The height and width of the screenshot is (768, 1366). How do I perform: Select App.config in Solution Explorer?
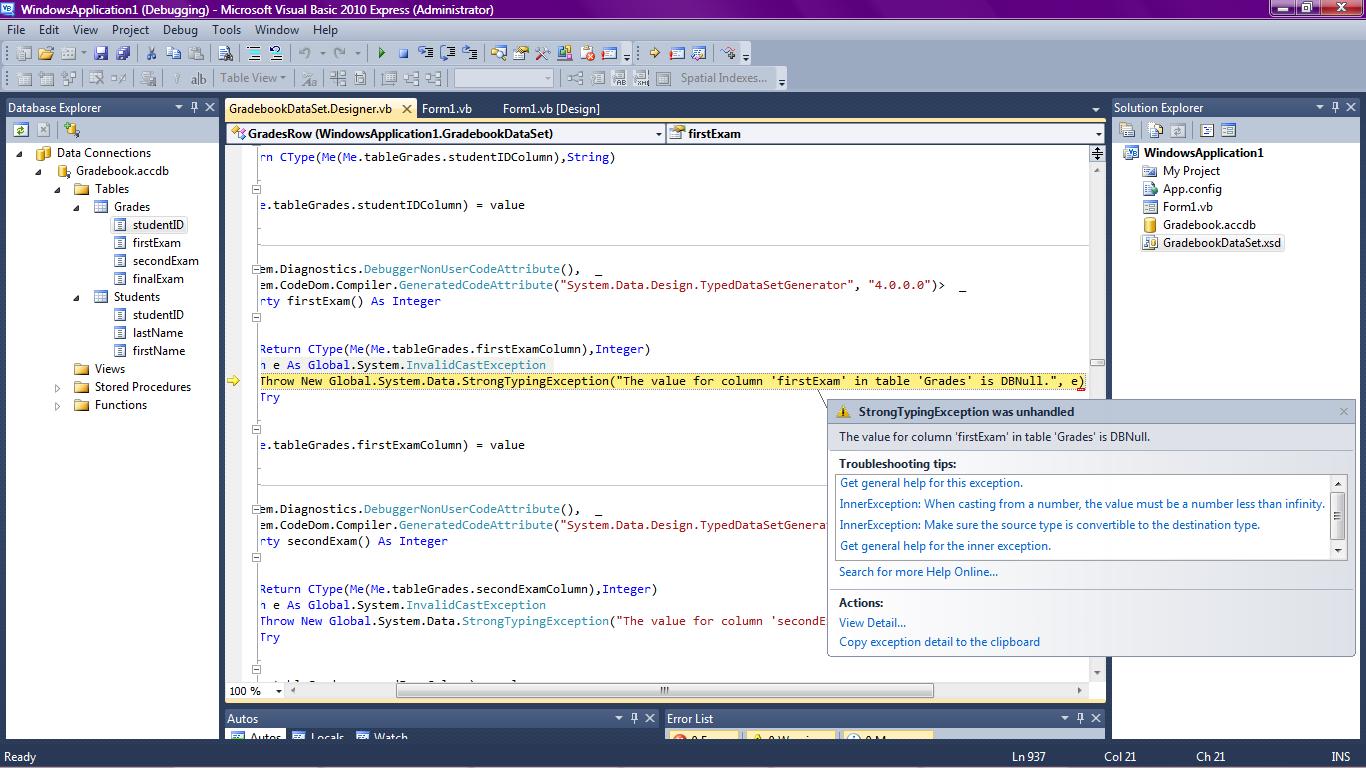click(1191, 189)
